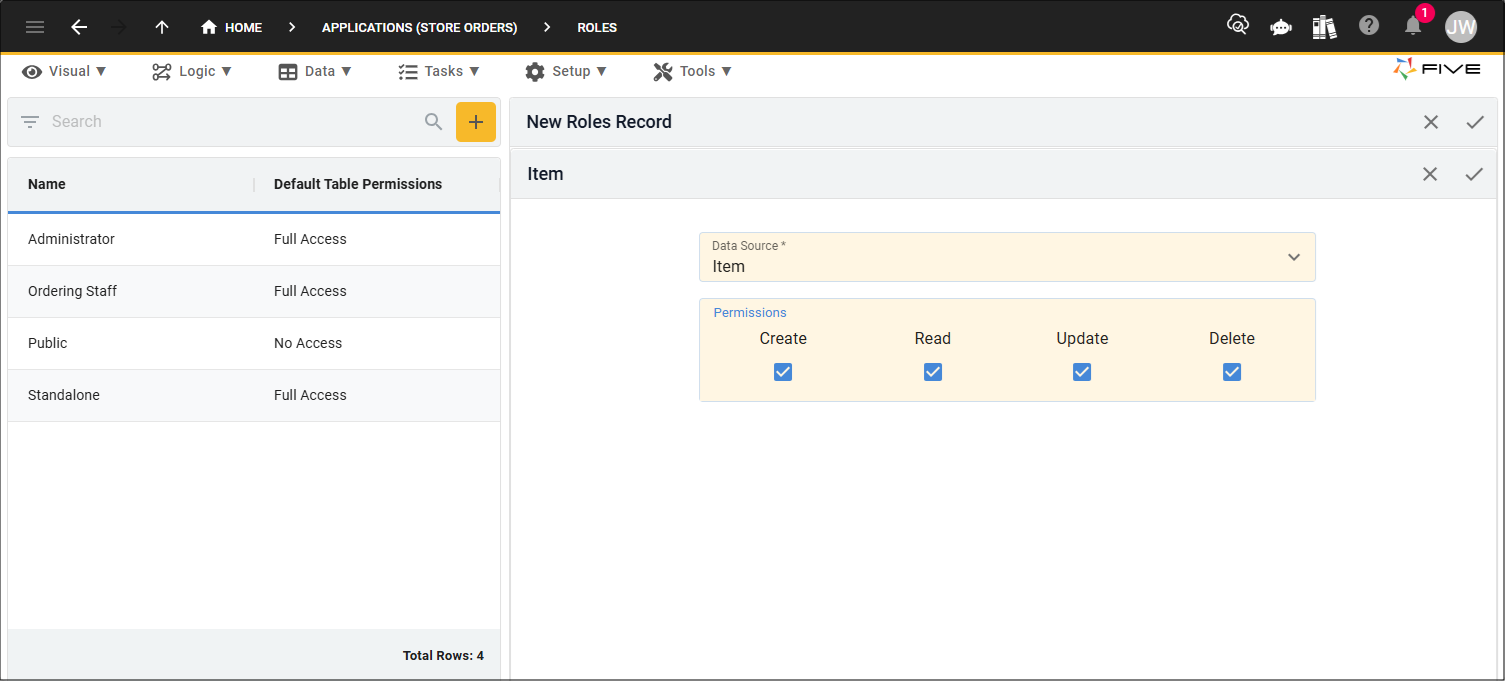Expand the filter options beside the search box
The width and height of the screenshot is (1505, 681).
click(x=31, y=121)
